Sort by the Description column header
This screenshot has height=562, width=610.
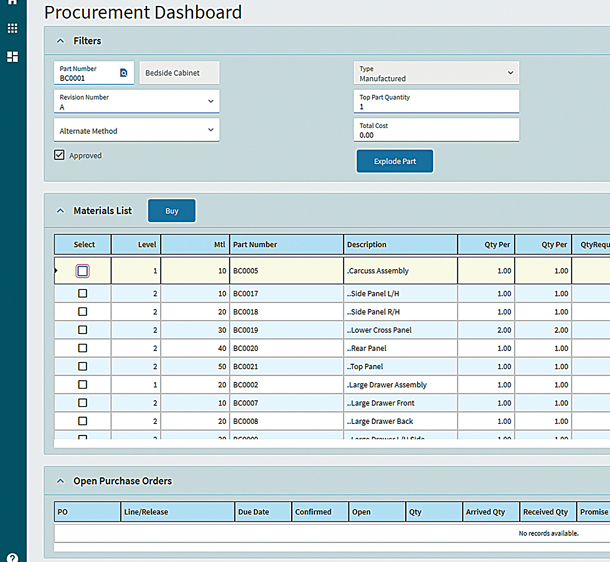pyautogui.click(x=400, y=244)
